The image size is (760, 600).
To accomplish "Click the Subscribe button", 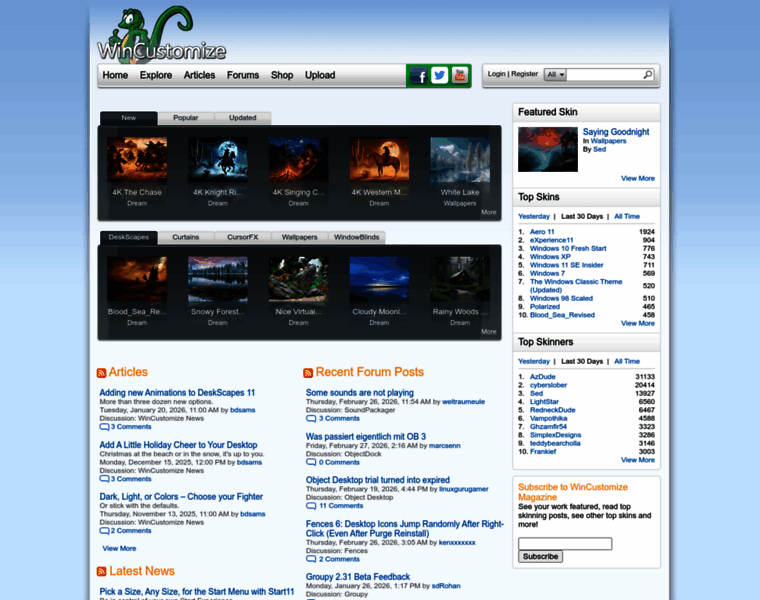I will tap(540, 556).
